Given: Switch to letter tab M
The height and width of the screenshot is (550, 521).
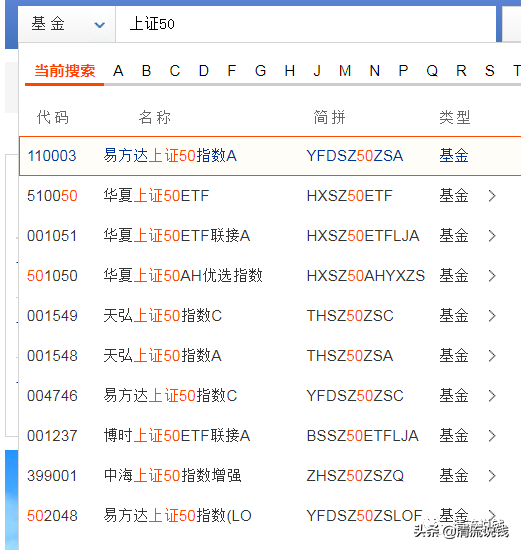Looking at the screenshot, I should click(x=345, y=71).
